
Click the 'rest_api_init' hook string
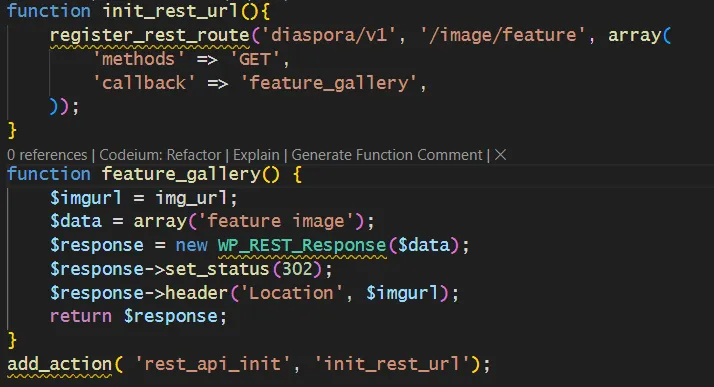point(213,364)
